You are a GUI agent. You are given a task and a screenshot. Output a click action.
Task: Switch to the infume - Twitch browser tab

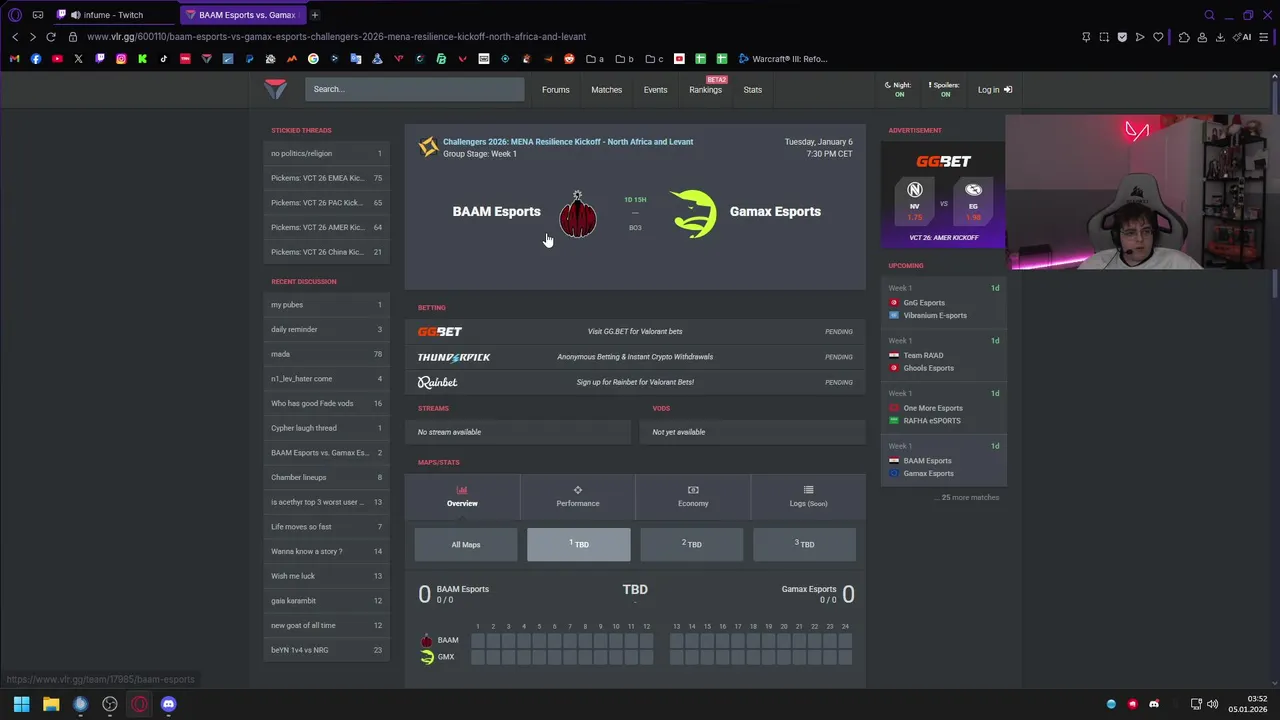[112, 15]
